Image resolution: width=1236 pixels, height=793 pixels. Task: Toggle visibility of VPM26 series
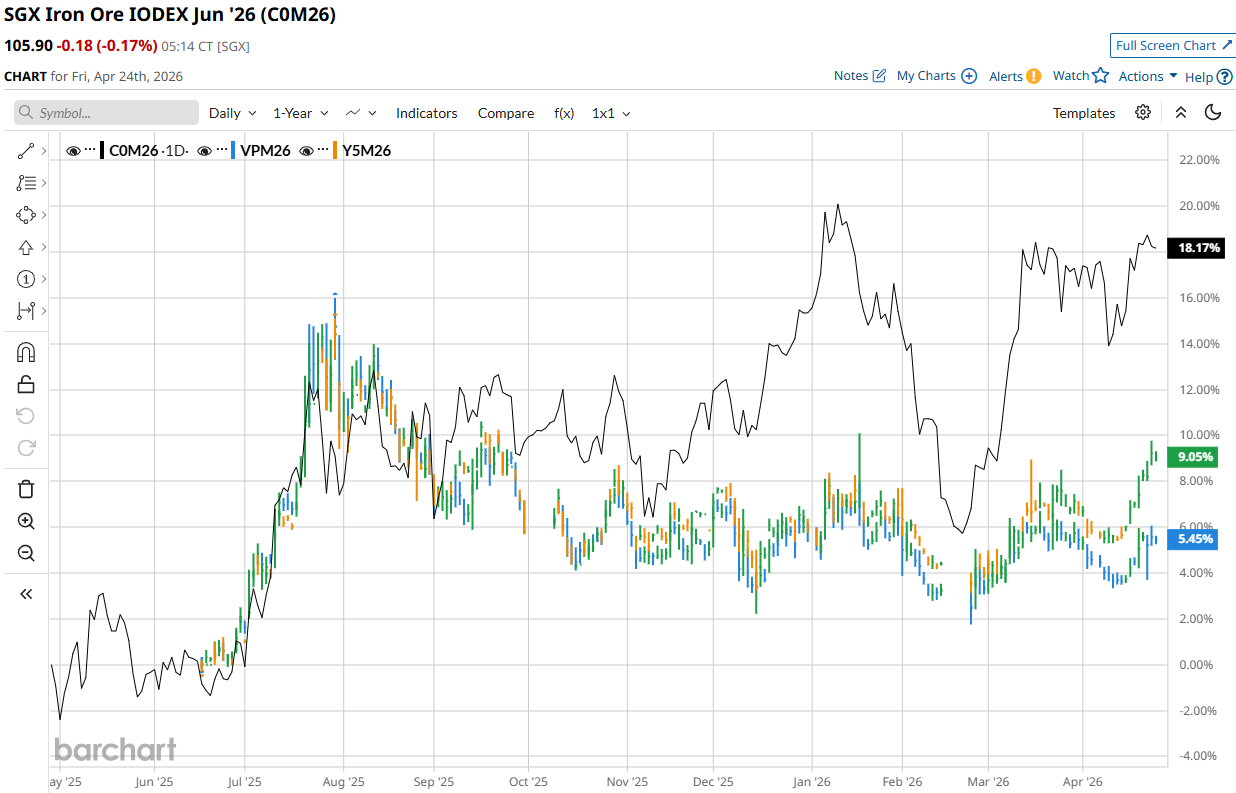coord(205,151)
